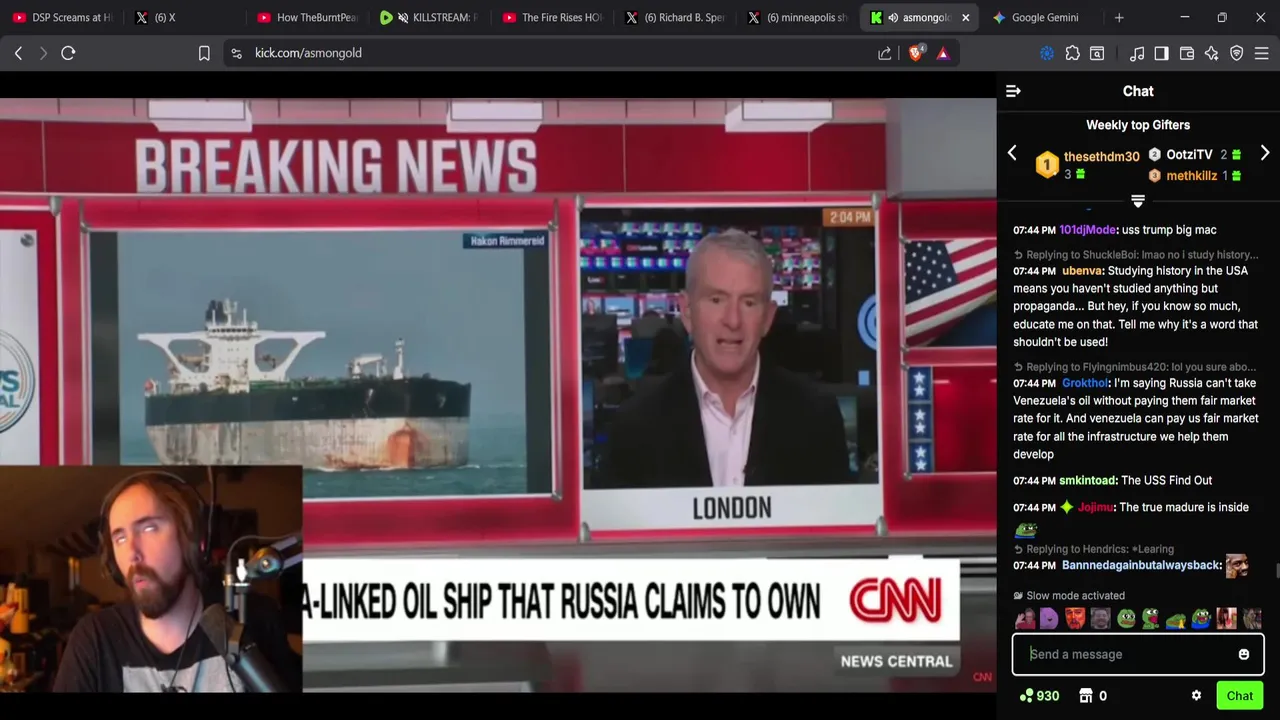Viewport: 1280px width, 720px height.
Task: Click username Bannnedagainbutalwaysback in chat
Action: coord(1141,566)
